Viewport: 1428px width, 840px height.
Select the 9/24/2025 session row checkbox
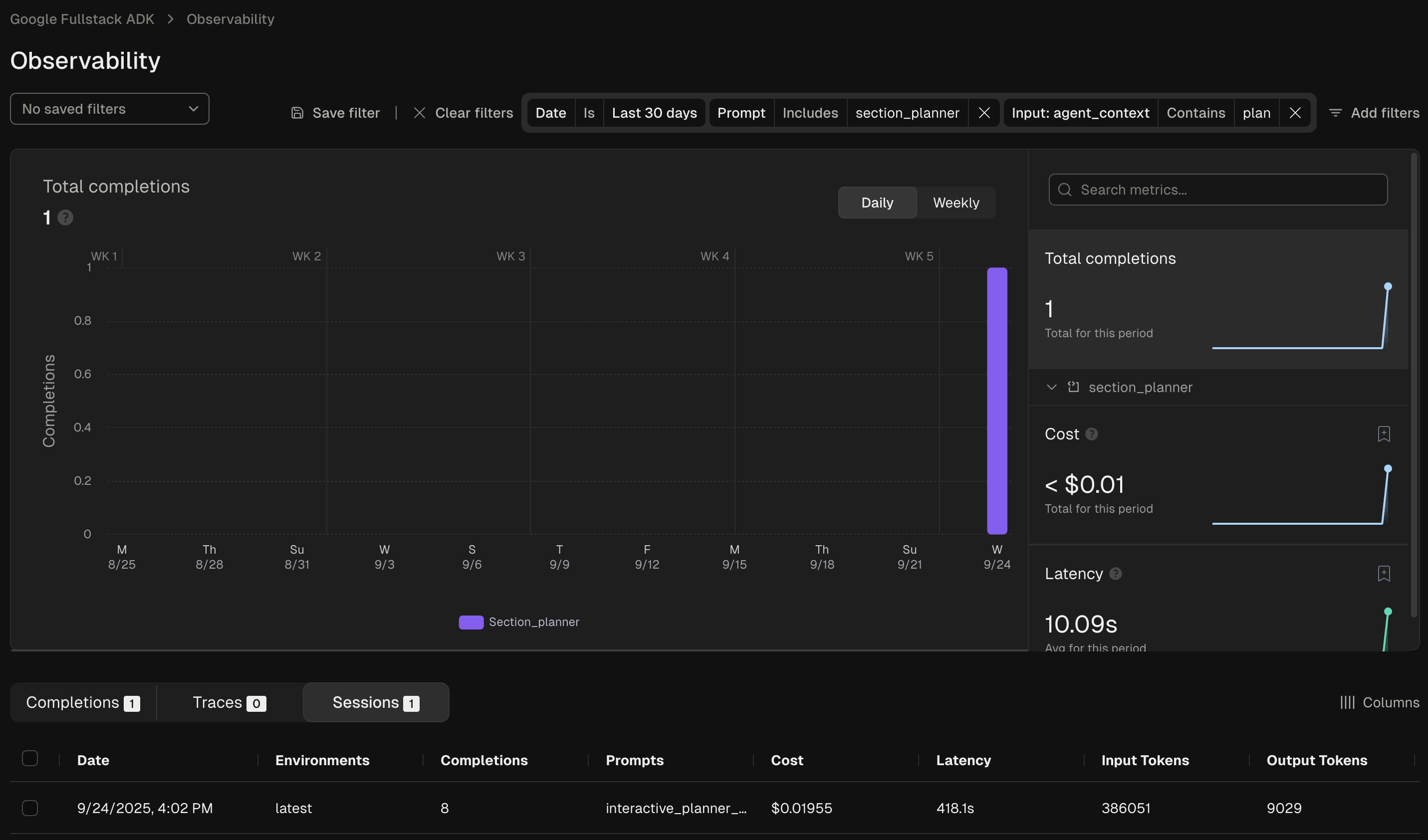point(30,808)
